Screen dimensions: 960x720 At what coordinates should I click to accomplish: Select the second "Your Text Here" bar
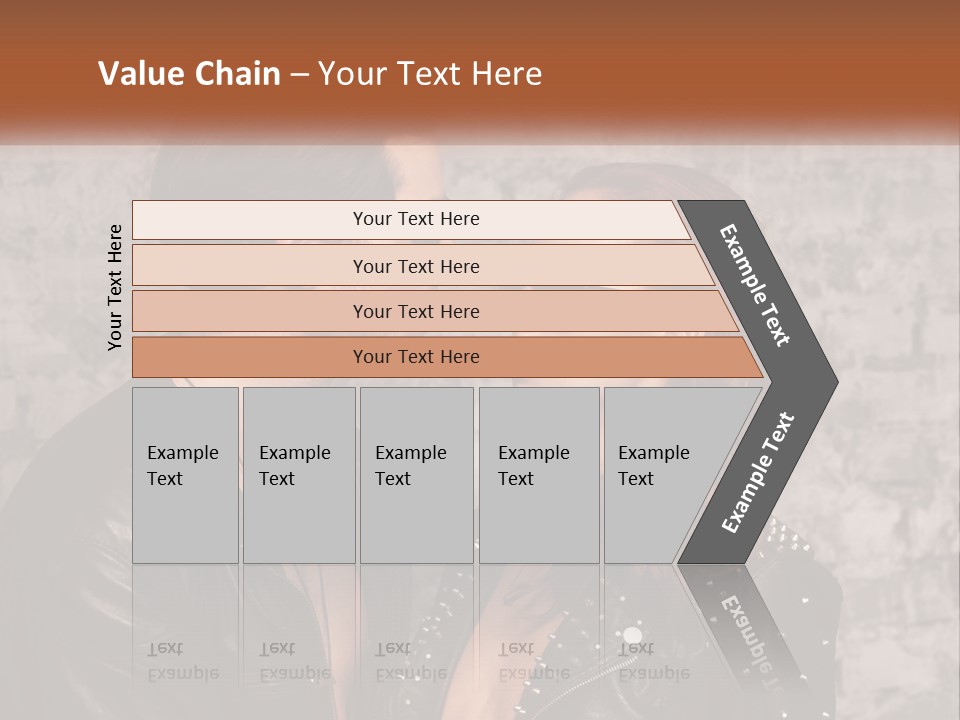415,266
